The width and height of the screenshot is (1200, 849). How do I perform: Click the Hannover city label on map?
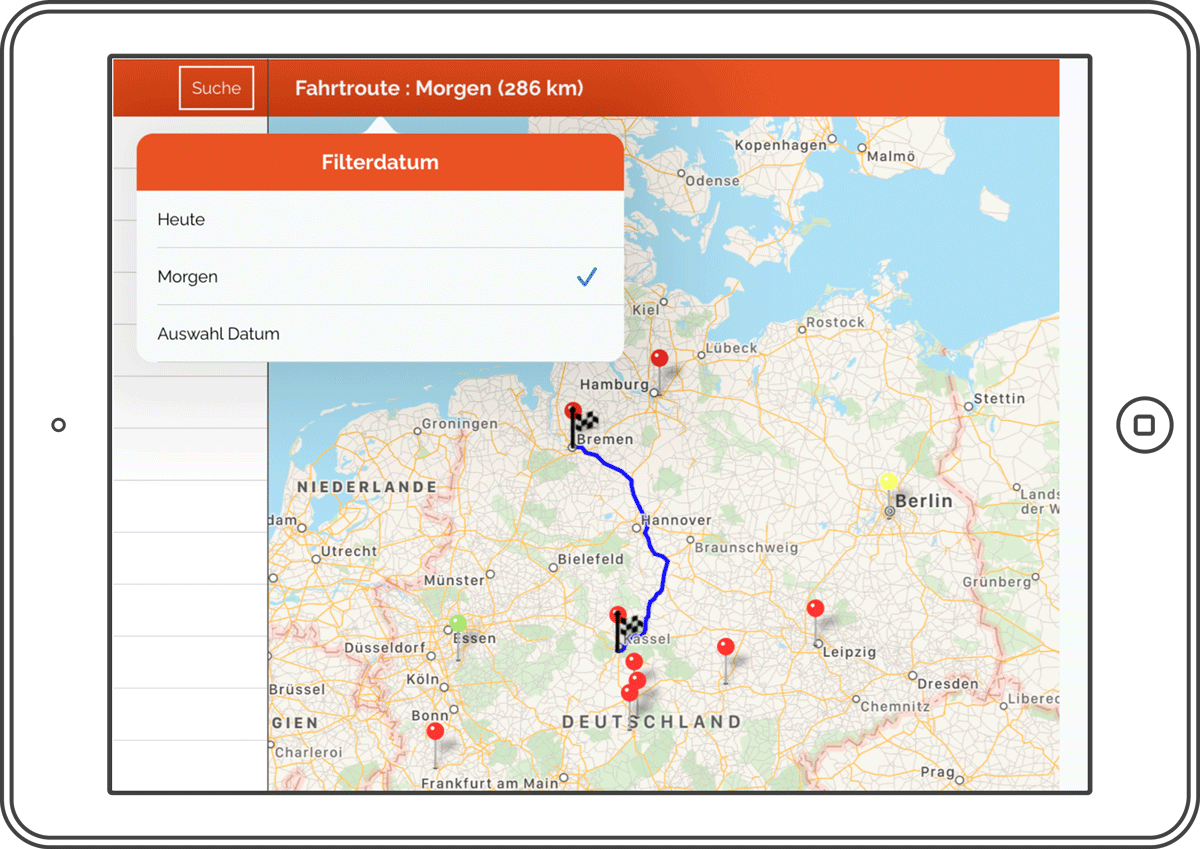pos(677,520)
